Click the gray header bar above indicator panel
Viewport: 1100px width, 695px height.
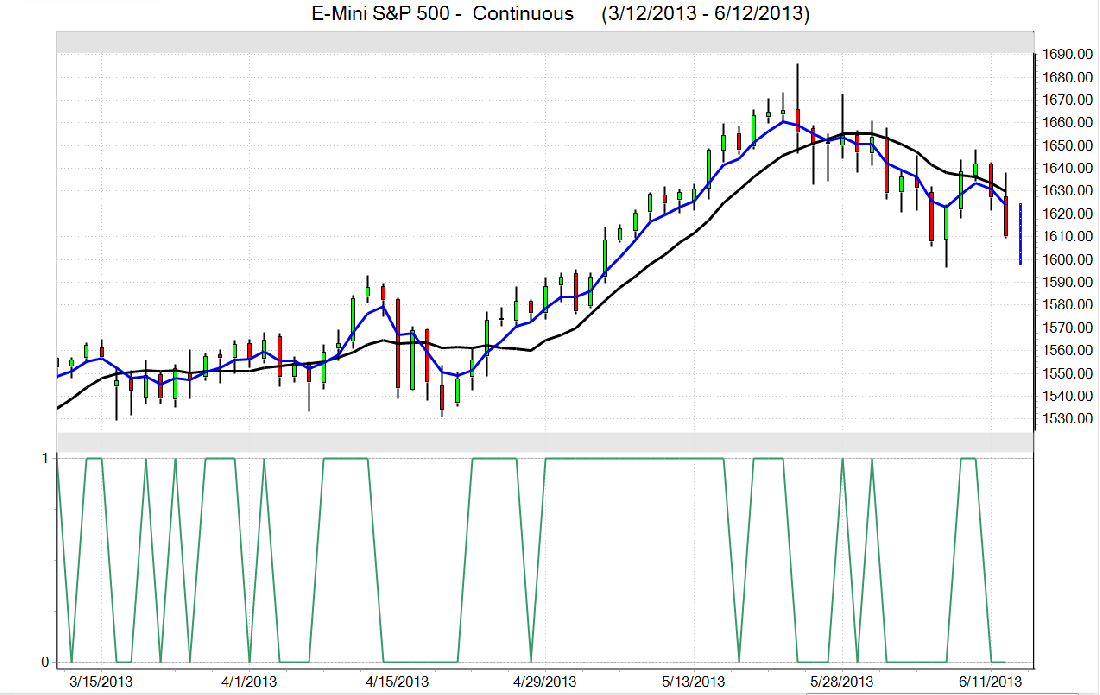pos(544,441)
